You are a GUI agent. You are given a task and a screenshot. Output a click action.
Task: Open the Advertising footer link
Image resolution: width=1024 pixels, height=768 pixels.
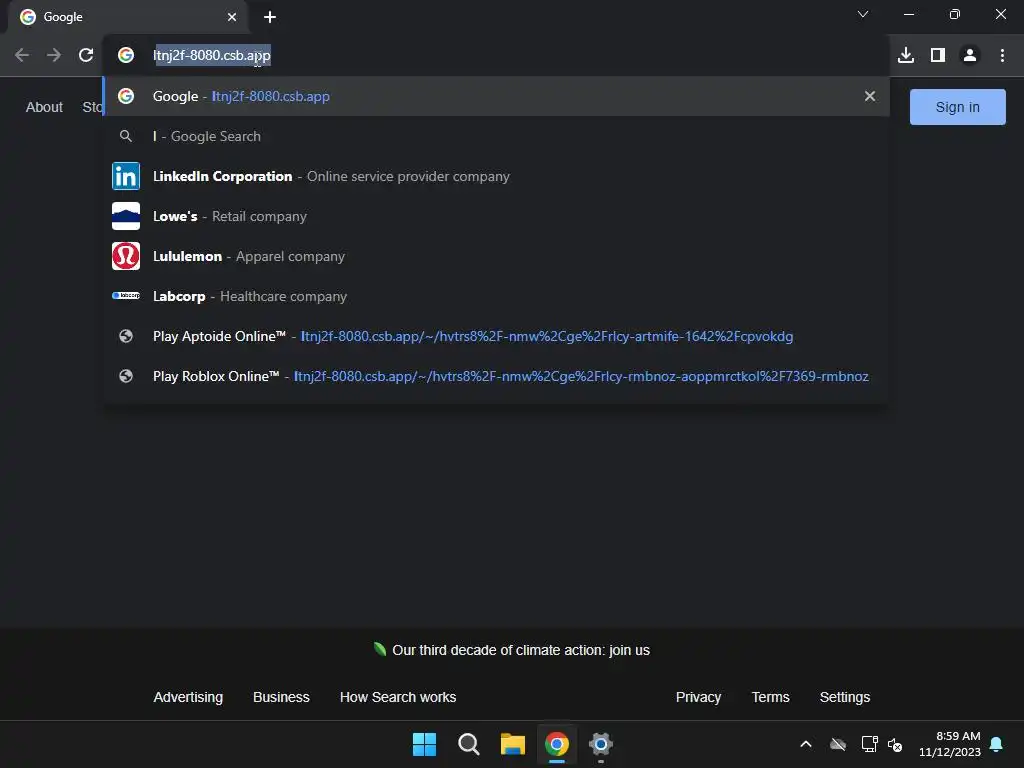[188, 697]
